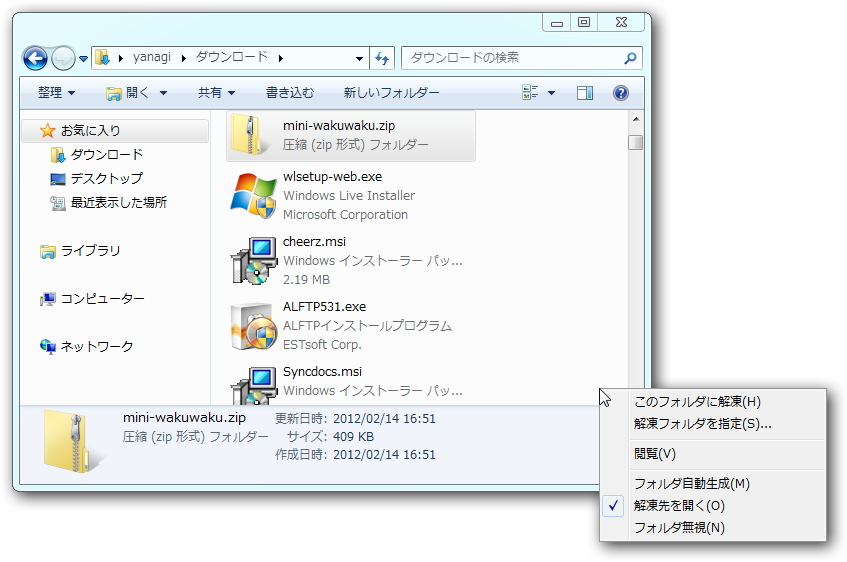The height and width of the screenshot is (562, 847).
Task: Open the 共有 dropdown menu
Action: (x=216, y=93)
